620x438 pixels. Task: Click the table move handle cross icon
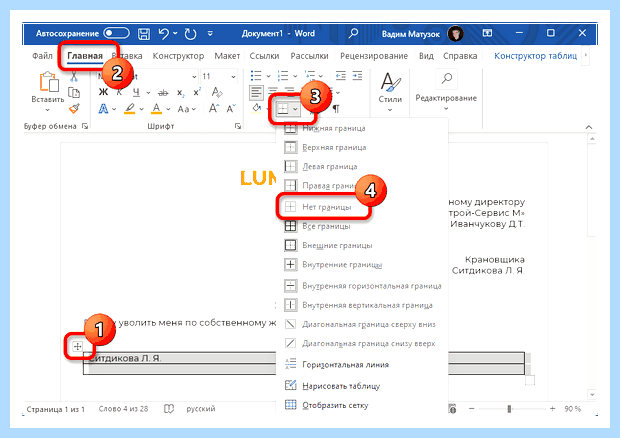pos(78,346)
